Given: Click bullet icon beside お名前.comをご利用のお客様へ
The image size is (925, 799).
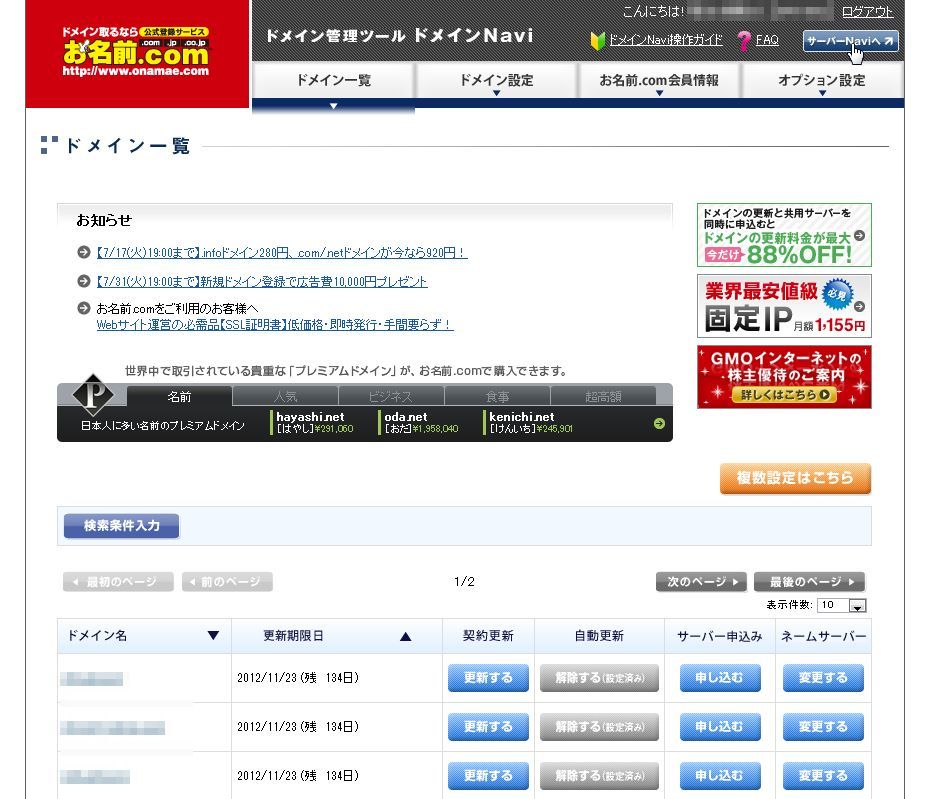Looking at the screenshot, I should coord(84,309).
